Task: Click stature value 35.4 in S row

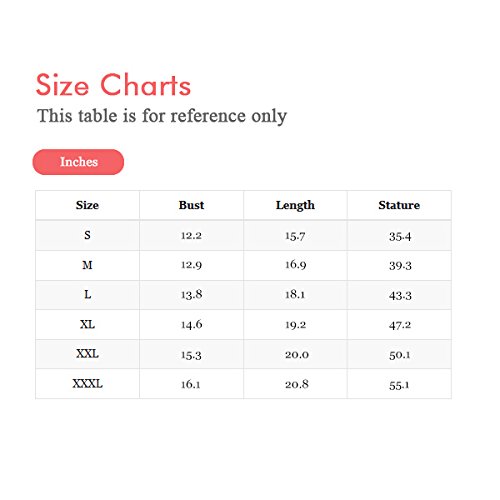Action: [400, 237]
